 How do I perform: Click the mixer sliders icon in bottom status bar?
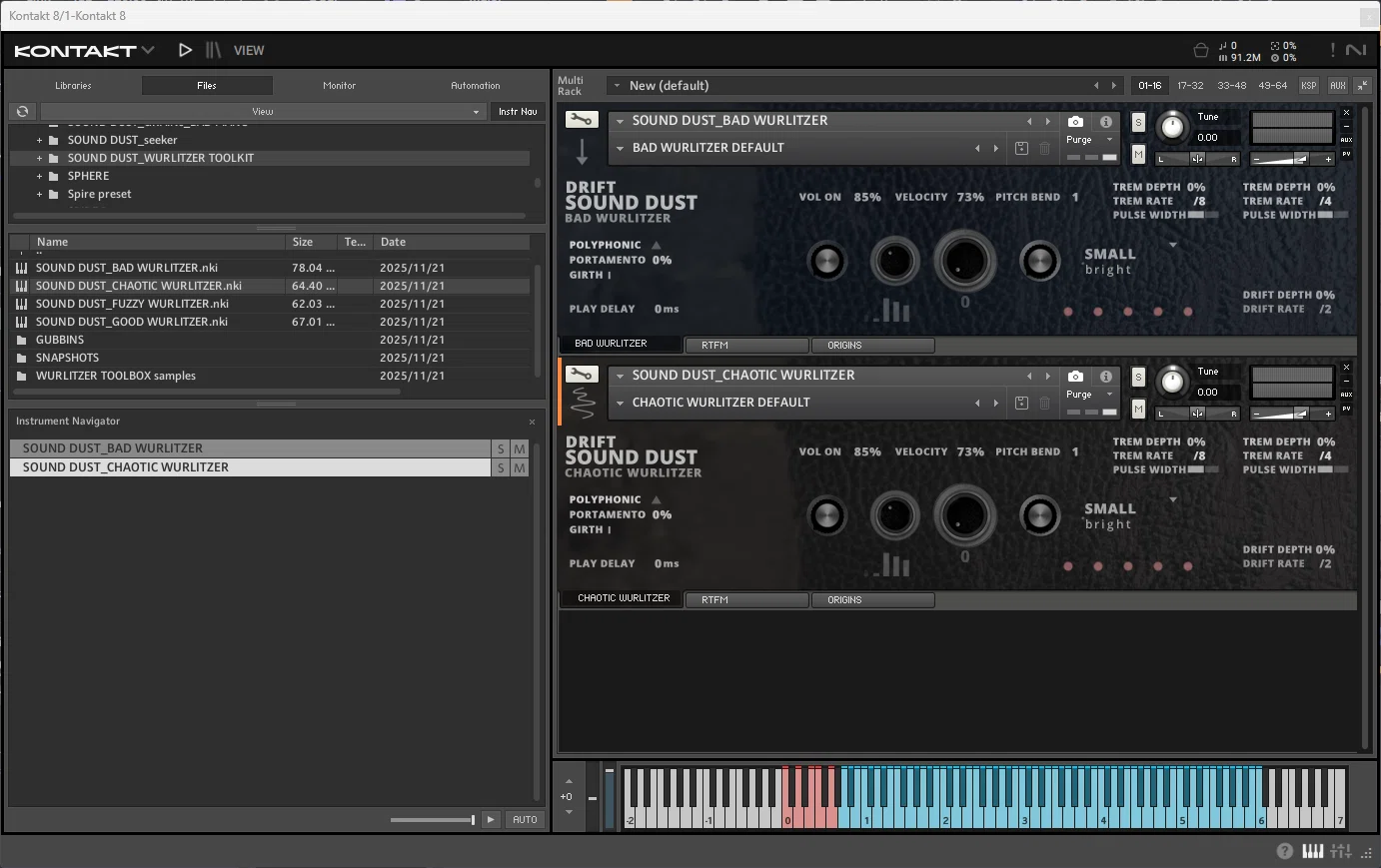point(1341,851)
